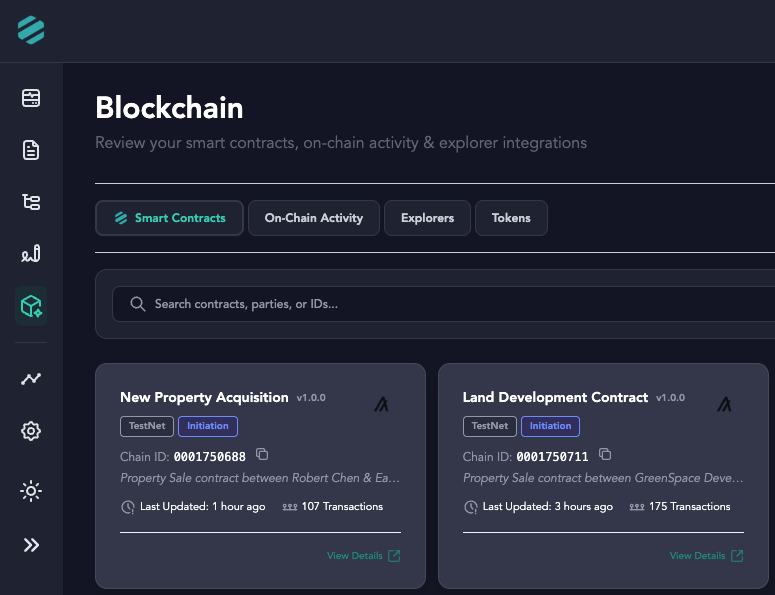775x595 pixels.
Task: Click TestNet badge on Land Development Contract card
Action: pos(490,426)
